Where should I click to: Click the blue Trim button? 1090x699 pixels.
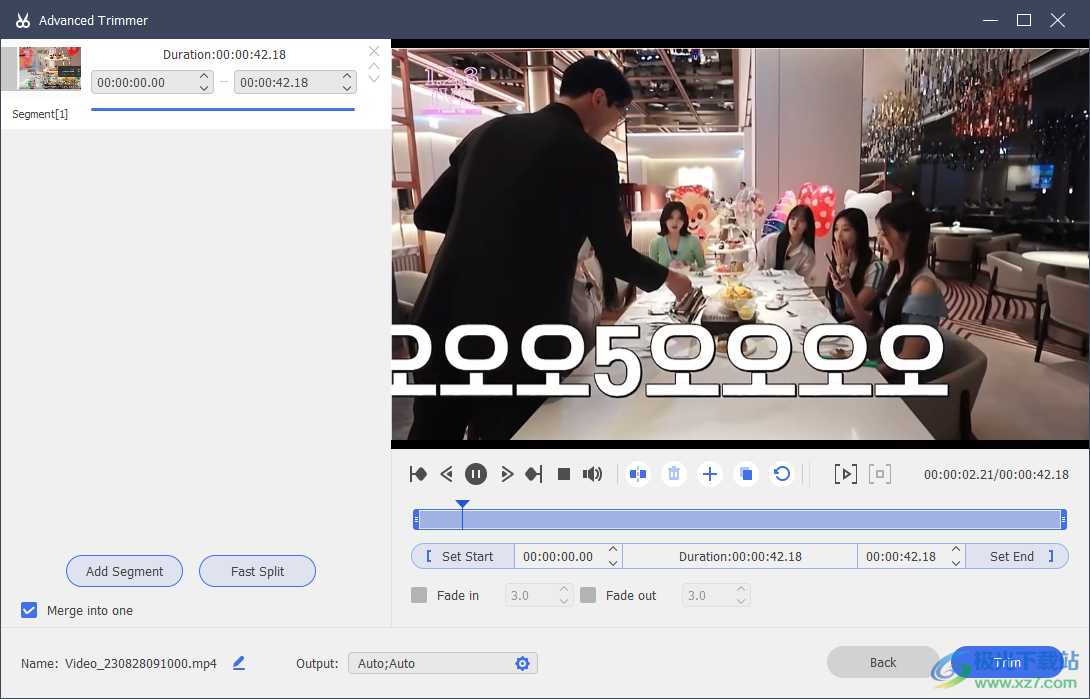1007,663
